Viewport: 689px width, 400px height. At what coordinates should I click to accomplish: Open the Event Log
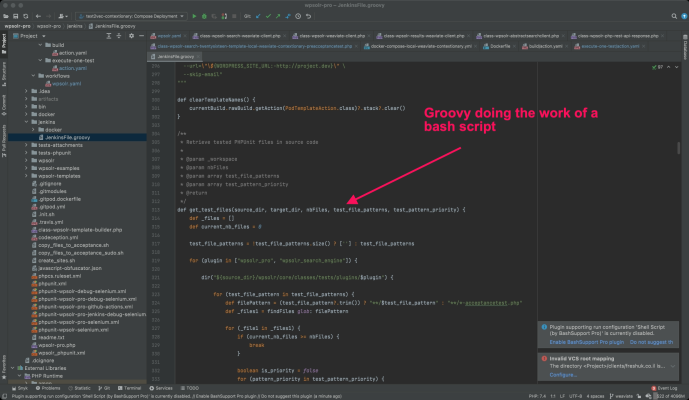coord(664,388)
